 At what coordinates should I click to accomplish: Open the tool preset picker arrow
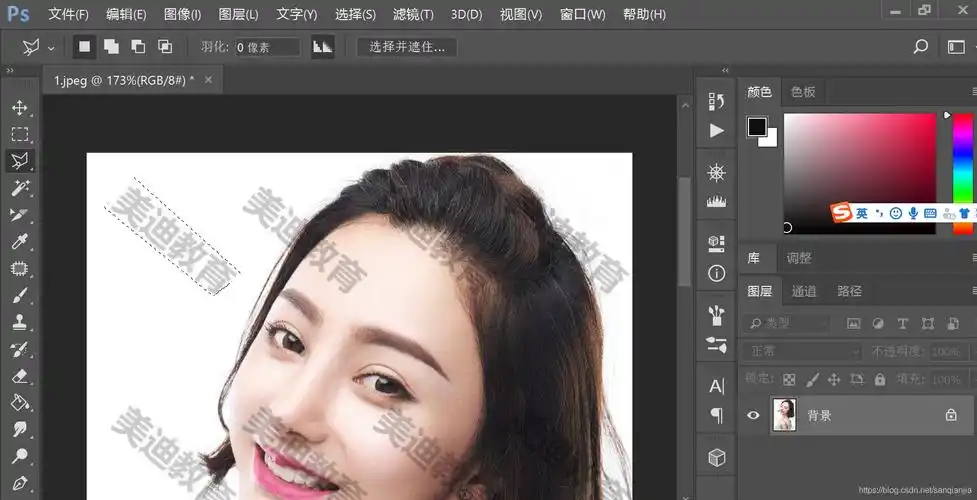pos(51,47)
